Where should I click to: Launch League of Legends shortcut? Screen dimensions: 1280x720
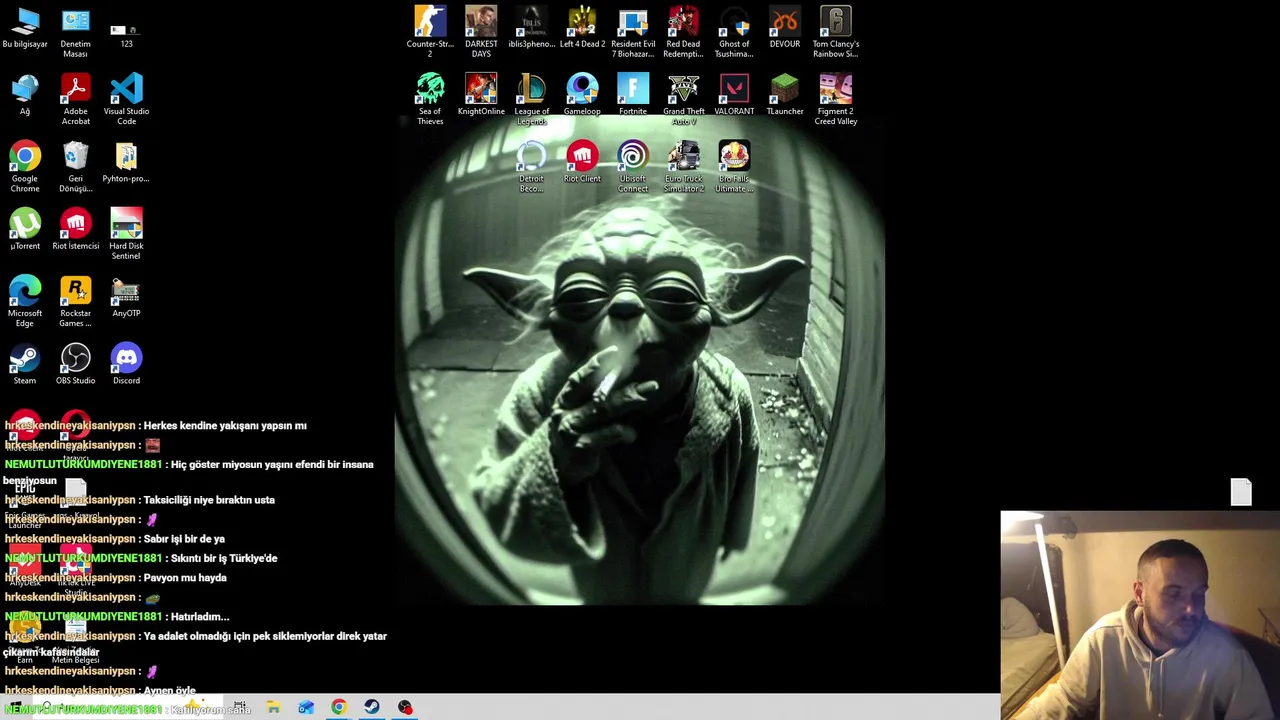coord(532,100)
